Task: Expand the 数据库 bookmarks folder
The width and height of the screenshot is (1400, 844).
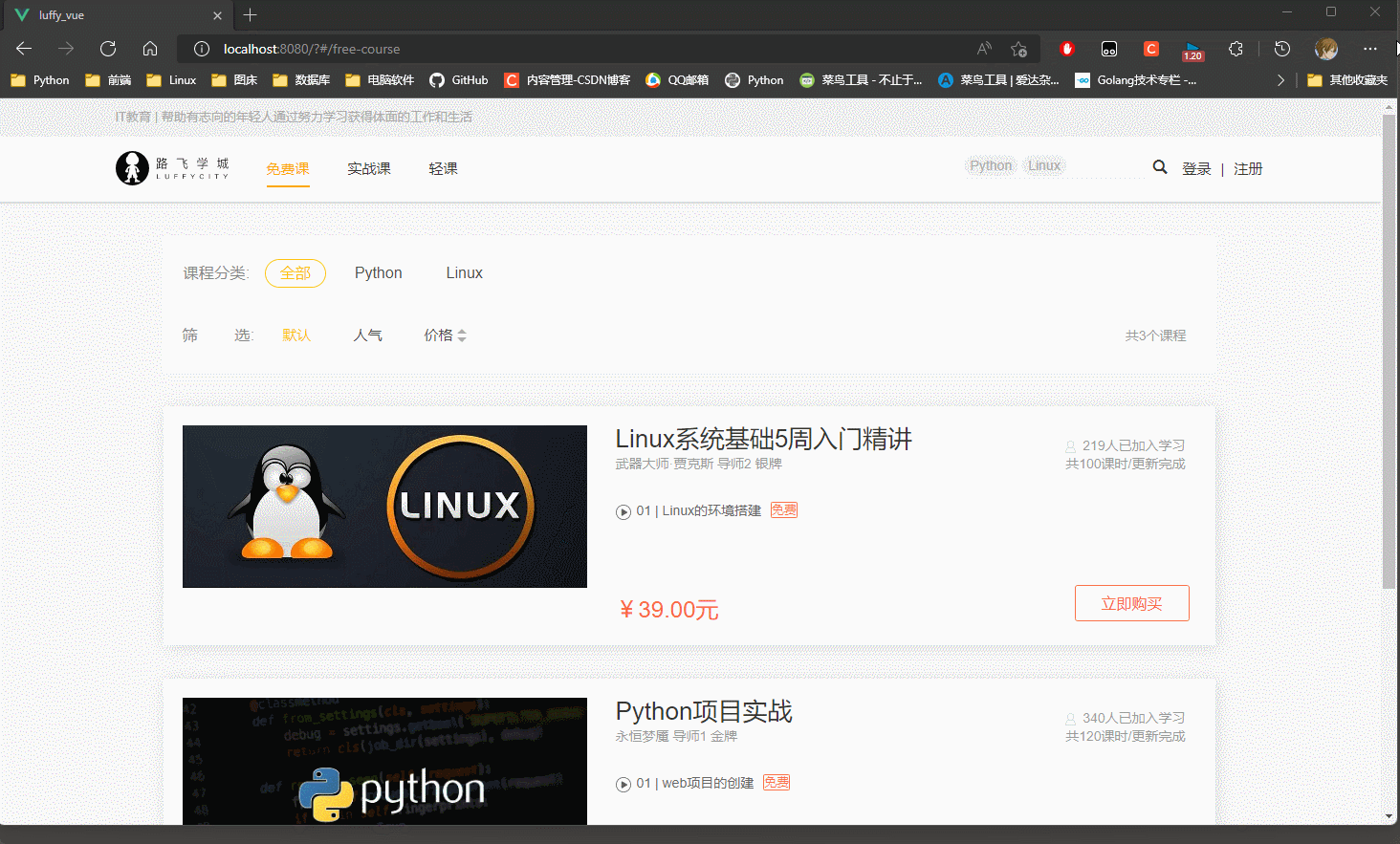Action: 301,80
